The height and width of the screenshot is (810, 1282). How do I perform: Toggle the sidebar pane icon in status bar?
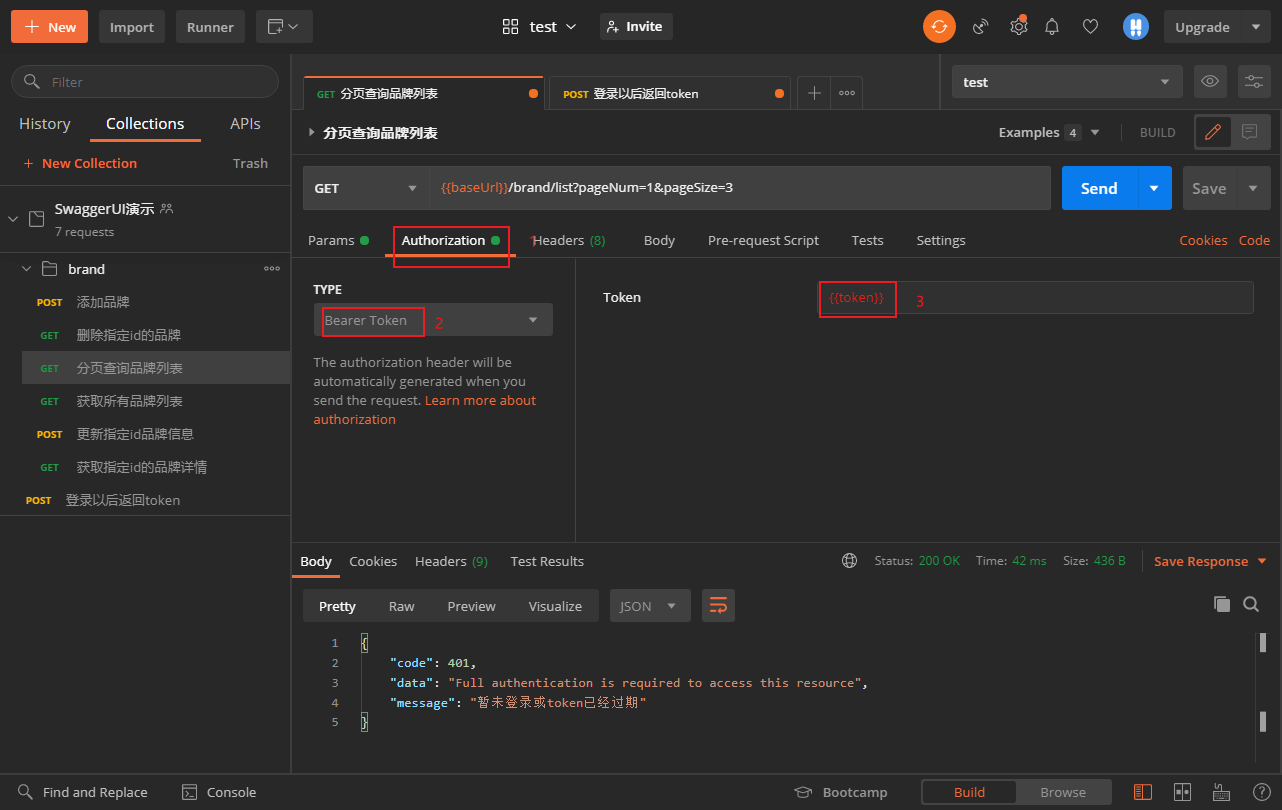tap(1143, 792)
